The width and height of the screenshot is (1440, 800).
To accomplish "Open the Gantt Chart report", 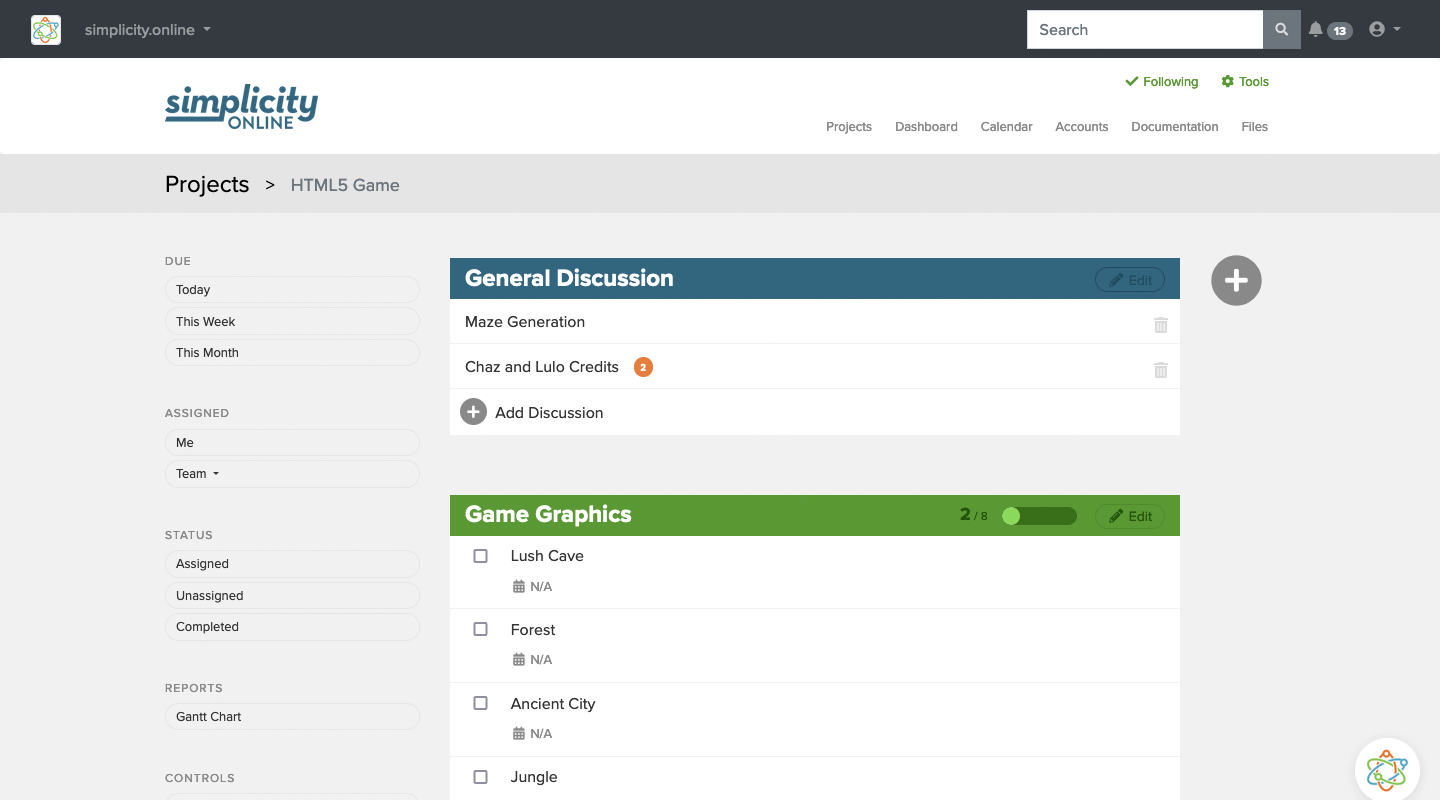I will [292, 717].
